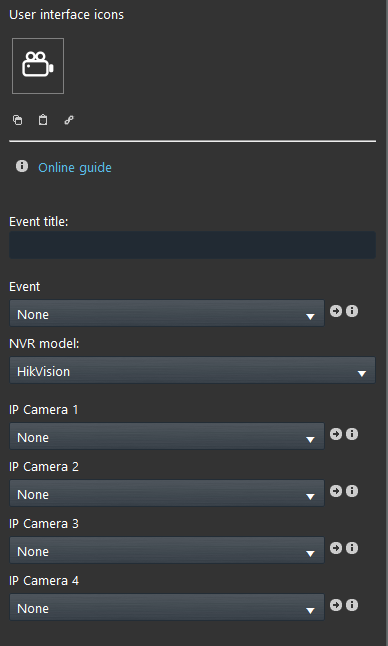388x646 pixels.
Task: Click the paste clipboard icon
Action: pos(43,120)
